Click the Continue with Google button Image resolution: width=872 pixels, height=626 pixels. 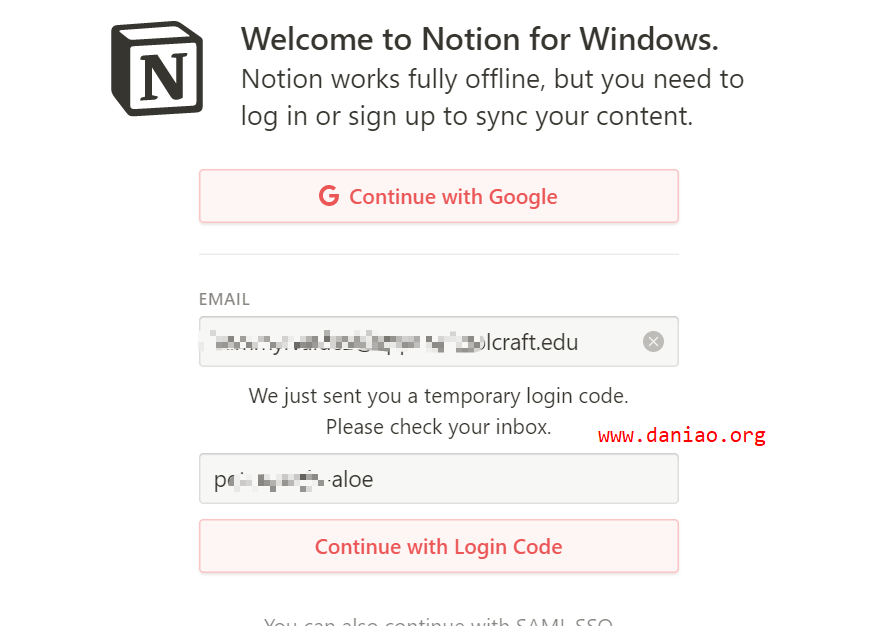pos(439,196)
